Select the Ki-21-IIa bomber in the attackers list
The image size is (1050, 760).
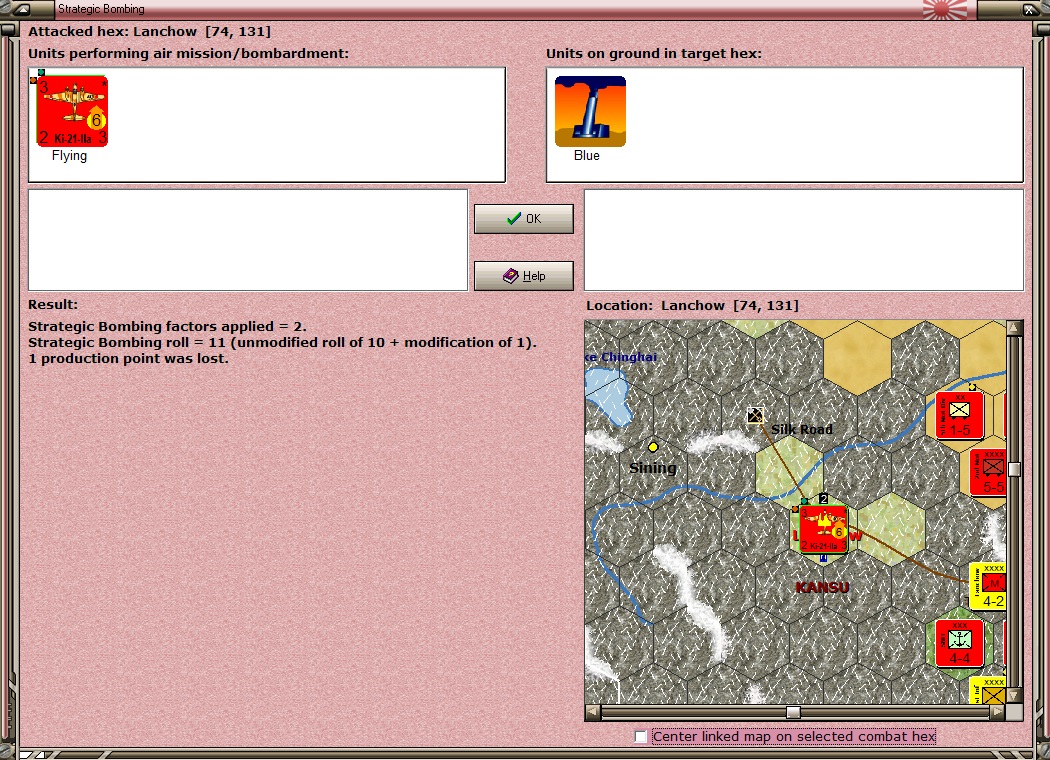point(72,111)
